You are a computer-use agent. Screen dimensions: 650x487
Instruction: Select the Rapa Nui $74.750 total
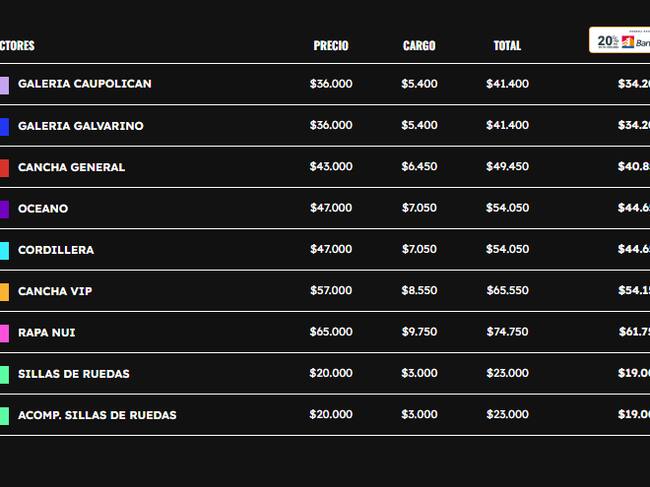[507, 332]
